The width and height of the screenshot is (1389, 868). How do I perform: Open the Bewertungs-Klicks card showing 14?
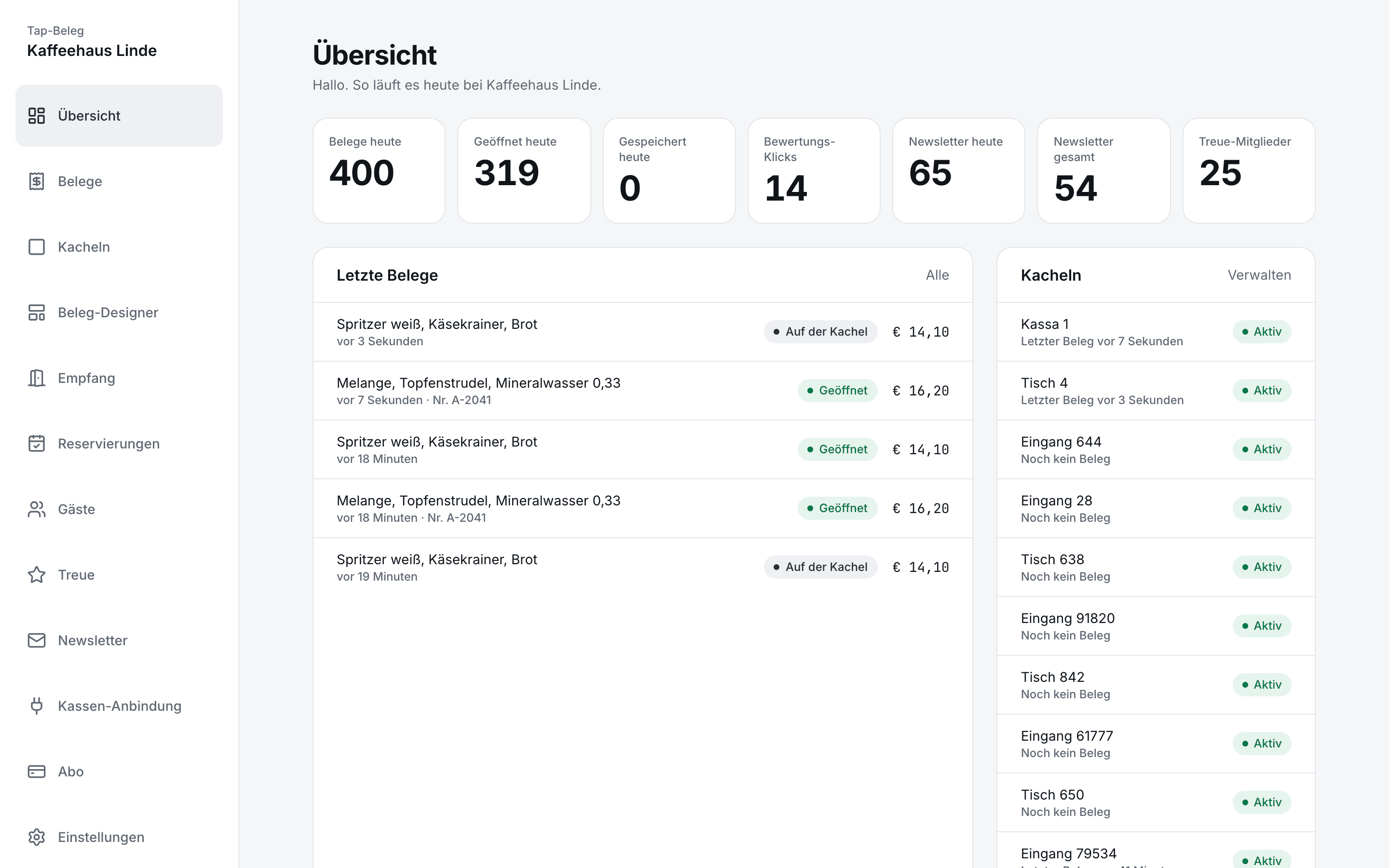pos(814,171)
